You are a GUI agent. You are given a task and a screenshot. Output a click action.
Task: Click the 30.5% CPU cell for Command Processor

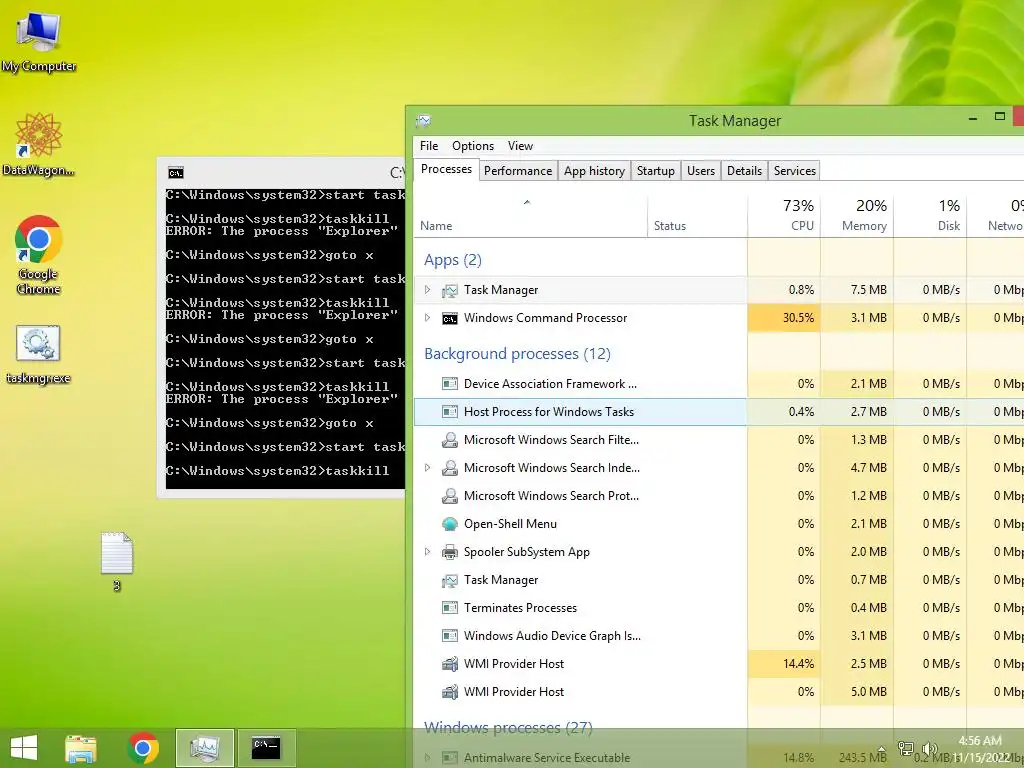point(784,318)
